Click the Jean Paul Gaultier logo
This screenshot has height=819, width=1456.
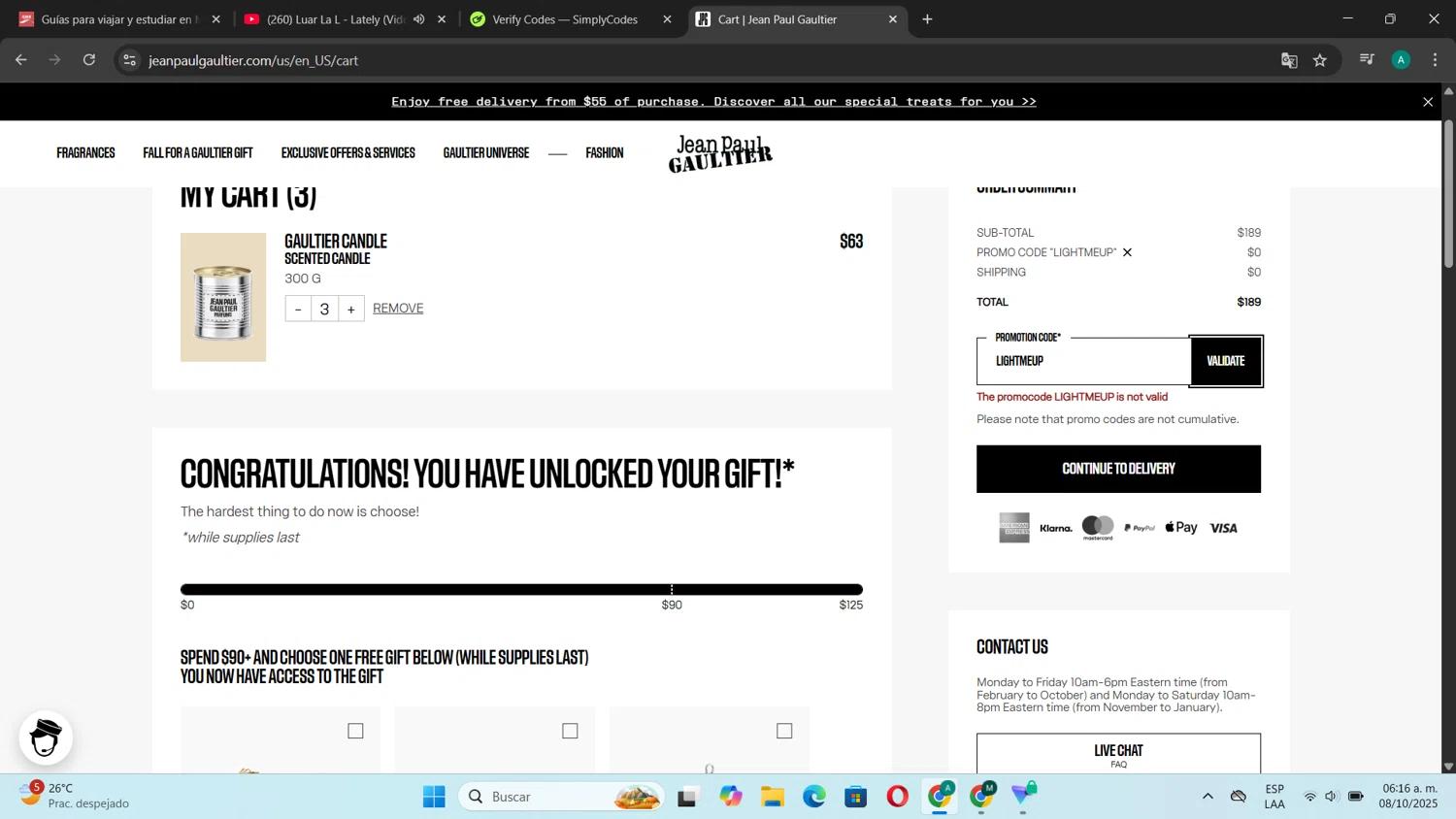[720, 153]
